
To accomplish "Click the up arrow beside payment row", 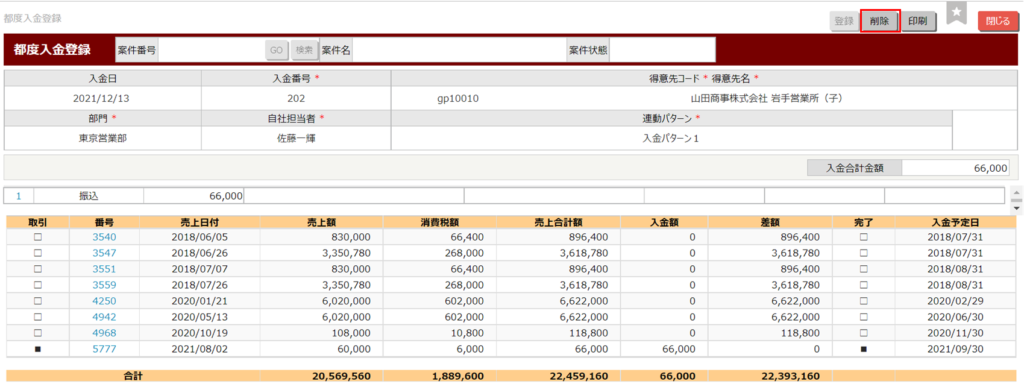I will 1016,194.
